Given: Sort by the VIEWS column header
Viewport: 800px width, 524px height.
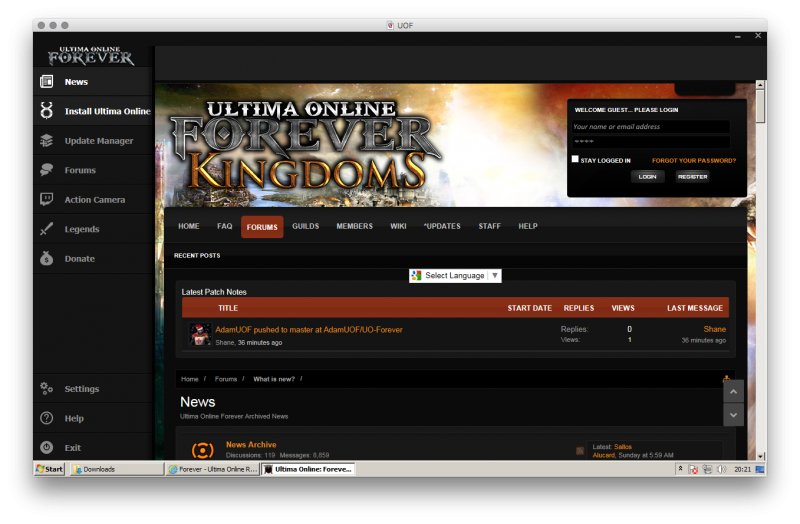Looking at the screenshot, I should [623, 308].
